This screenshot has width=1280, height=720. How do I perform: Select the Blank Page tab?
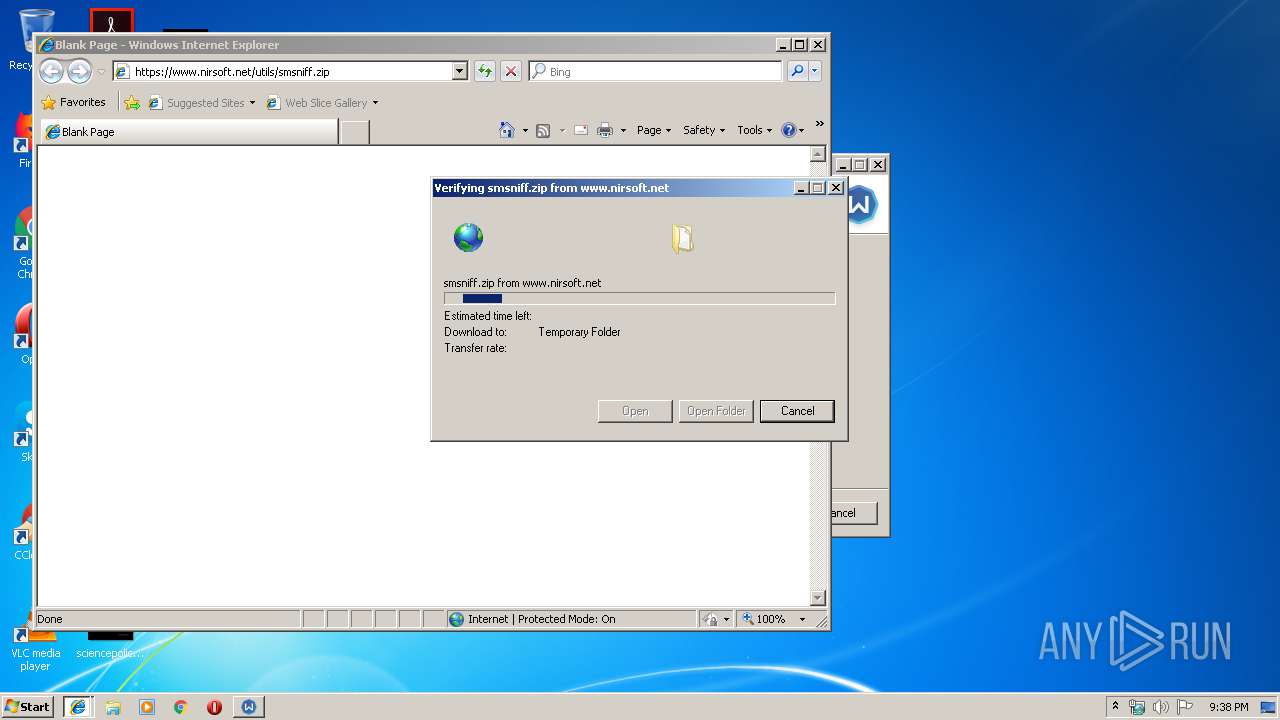(x=189, y=132)
